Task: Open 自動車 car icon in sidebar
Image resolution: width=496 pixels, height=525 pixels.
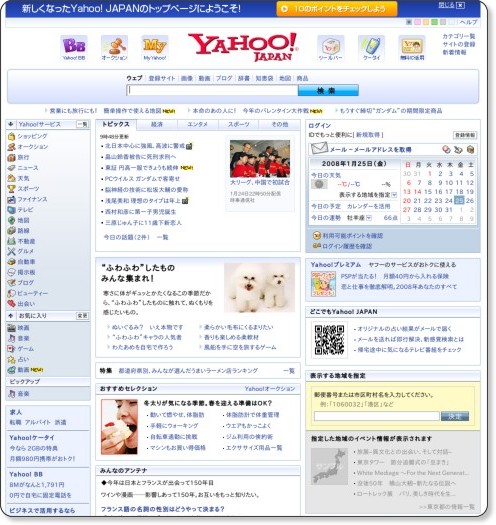Action: pos(11,262)
